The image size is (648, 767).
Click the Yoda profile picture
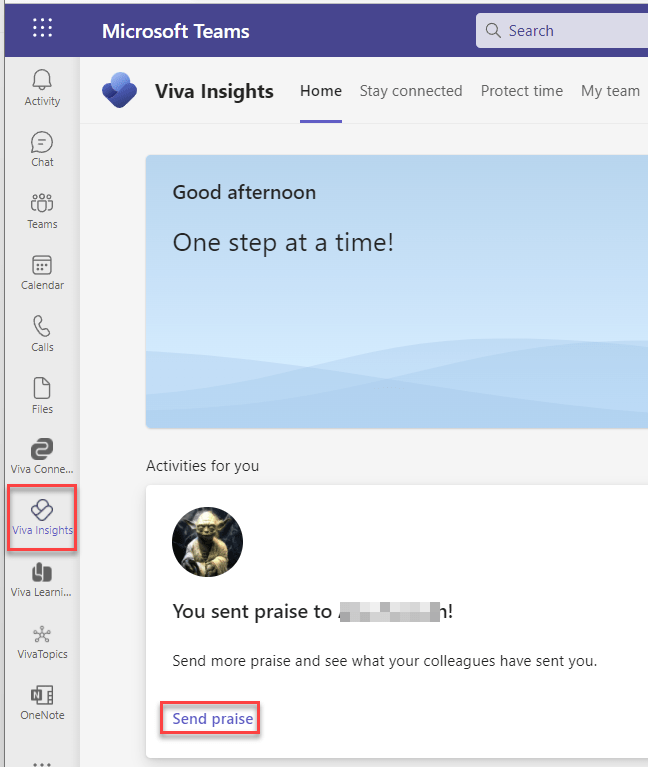tap(207, 542)
